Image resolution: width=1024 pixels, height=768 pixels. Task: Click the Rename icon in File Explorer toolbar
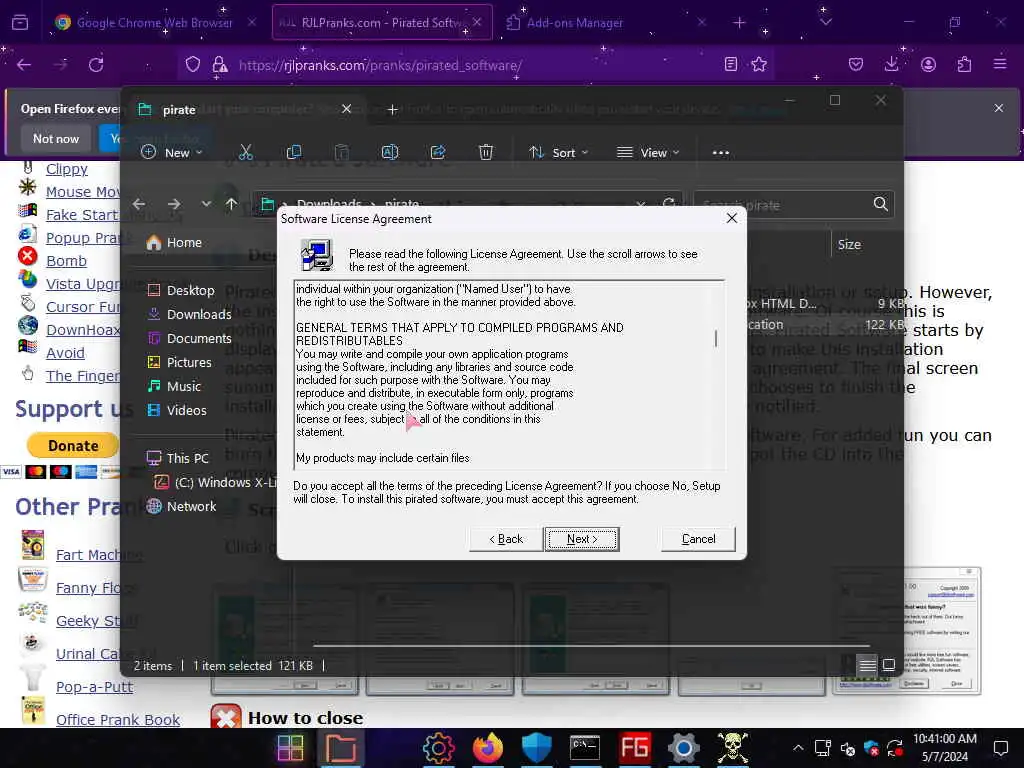click(390, 153)
